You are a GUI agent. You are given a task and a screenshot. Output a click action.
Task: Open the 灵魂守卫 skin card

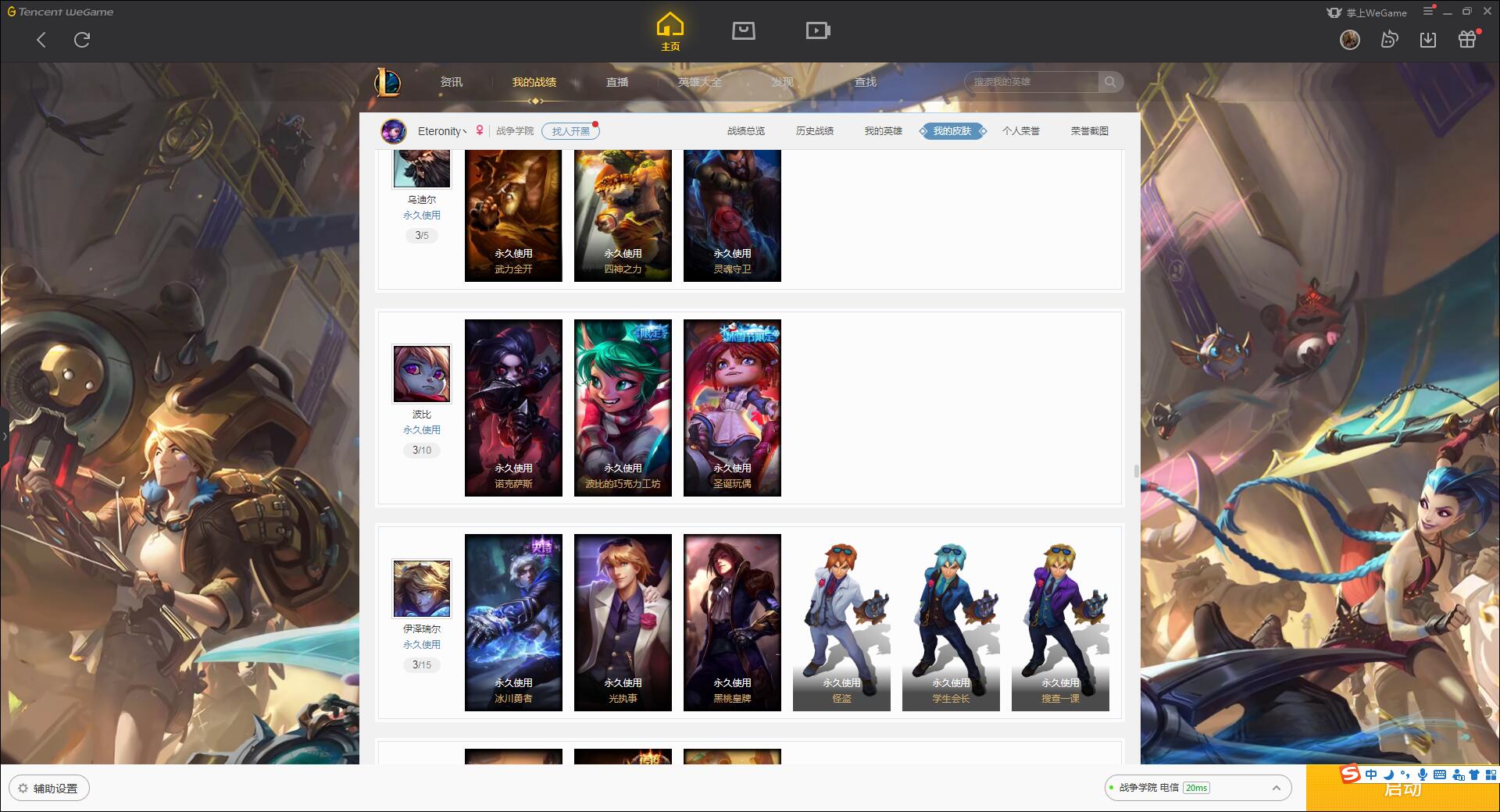(x=732, y=215)
